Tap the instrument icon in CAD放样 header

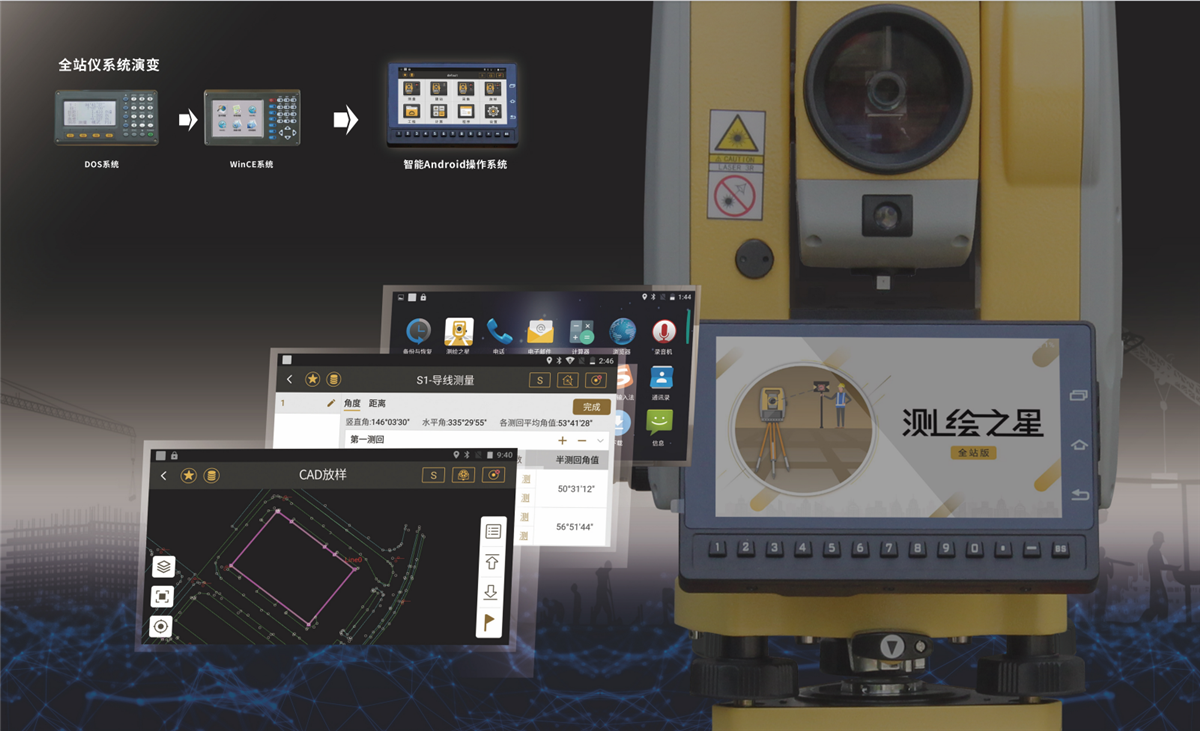coord(463,475)
